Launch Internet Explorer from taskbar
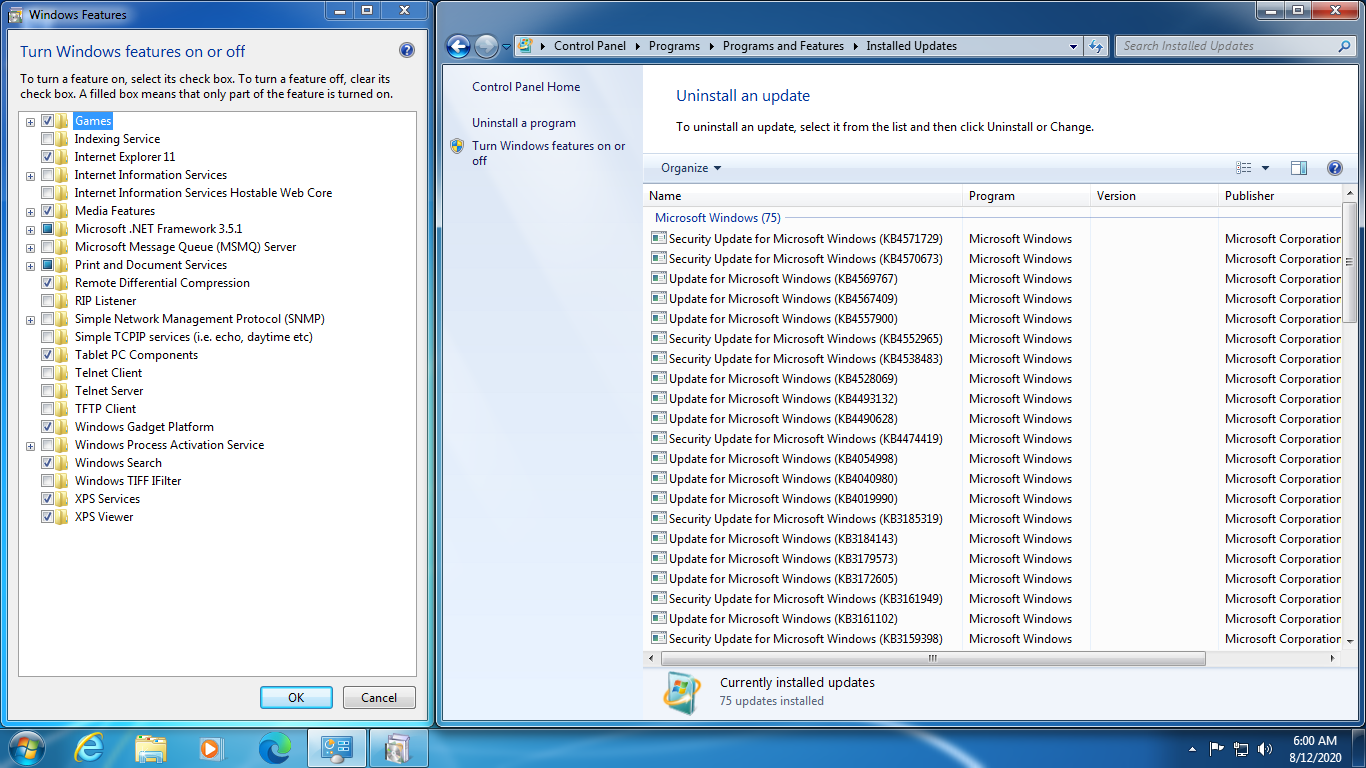Screen dimensions: 1366x768 tap(89, 747)
